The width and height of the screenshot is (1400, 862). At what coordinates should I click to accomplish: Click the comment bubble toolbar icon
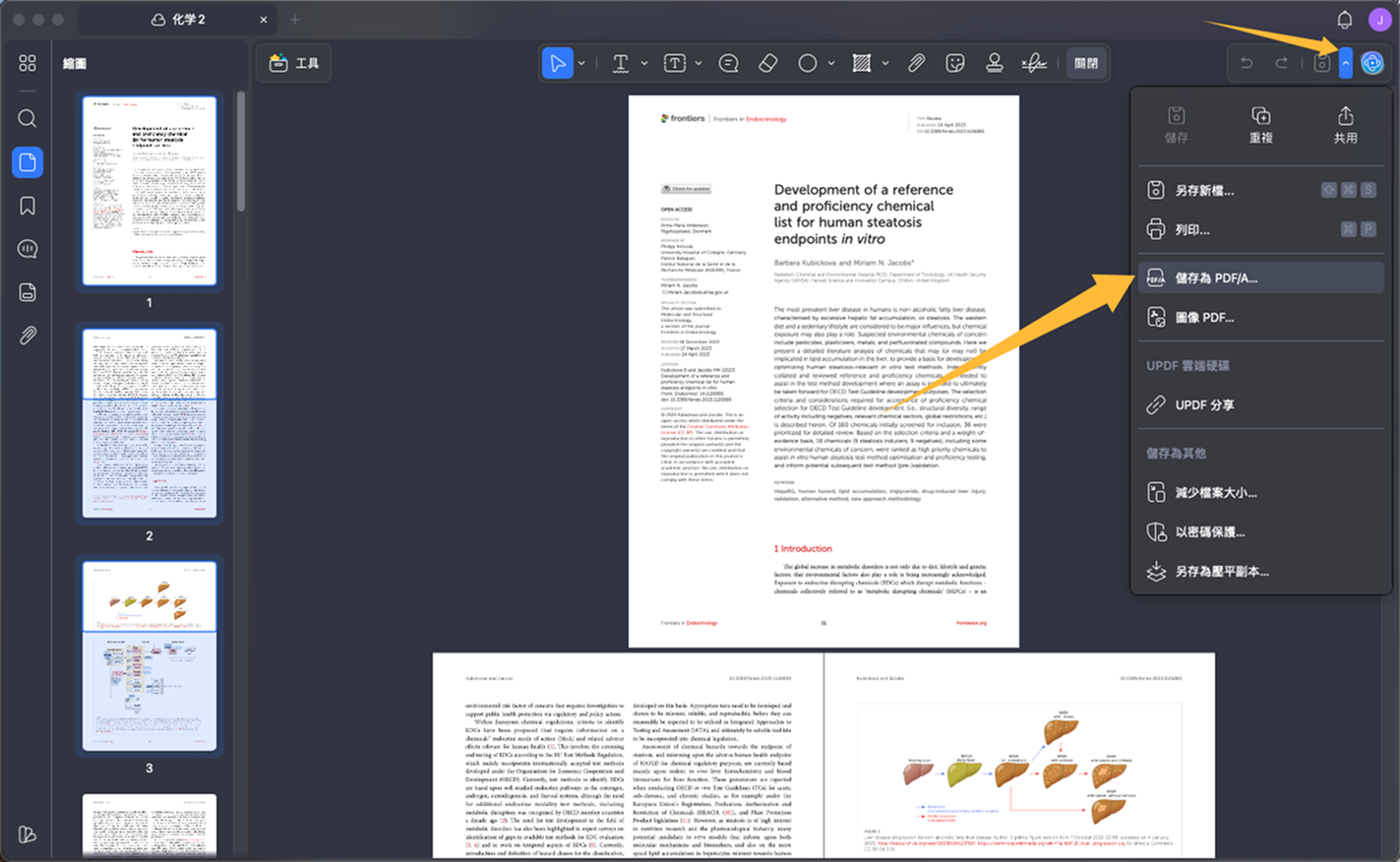pyautogui.click(x=729, y=63)
